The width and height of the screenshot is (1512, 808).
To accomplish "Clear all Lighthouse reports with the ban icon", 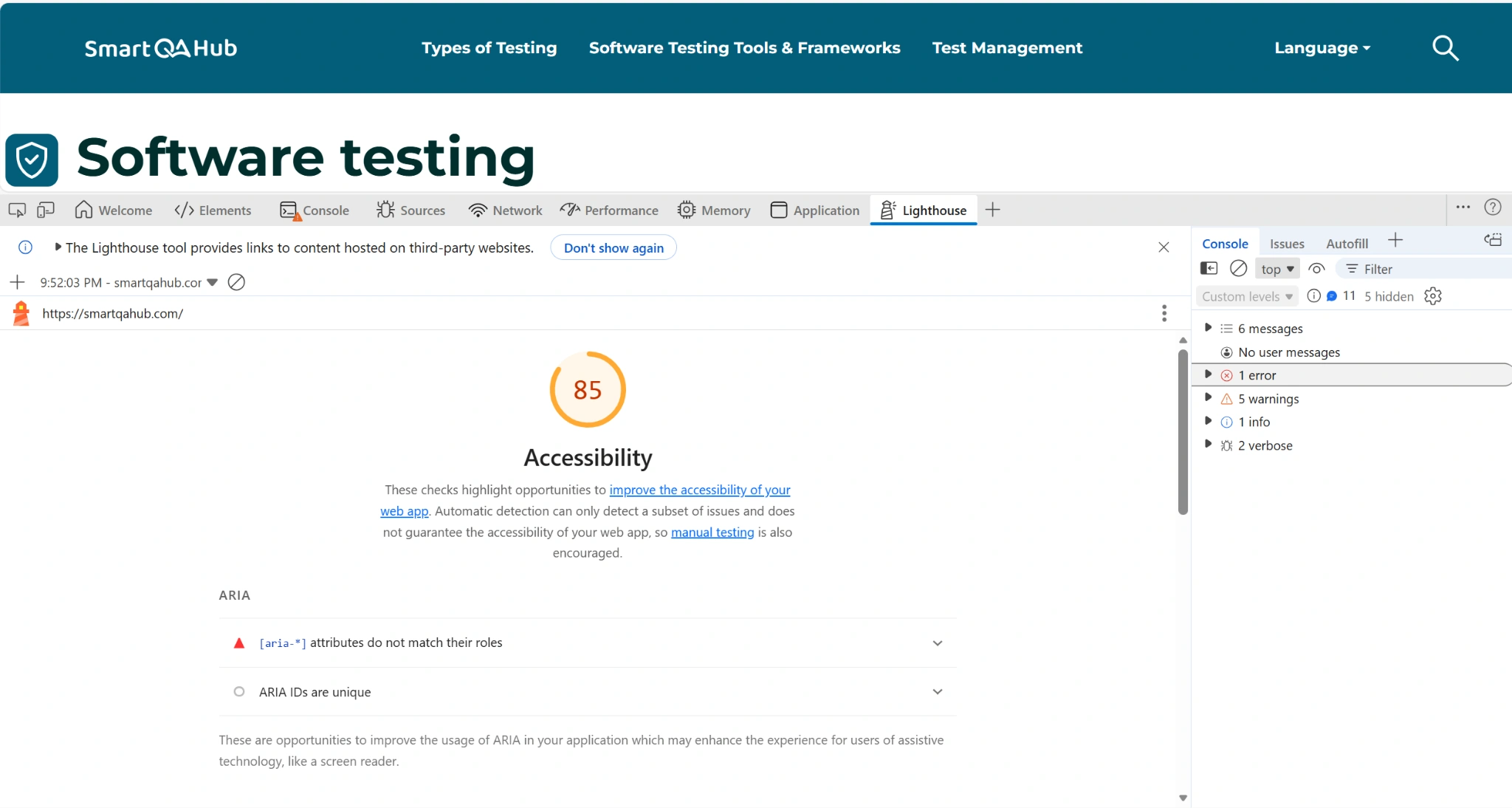I will click(x=236, y=281).
